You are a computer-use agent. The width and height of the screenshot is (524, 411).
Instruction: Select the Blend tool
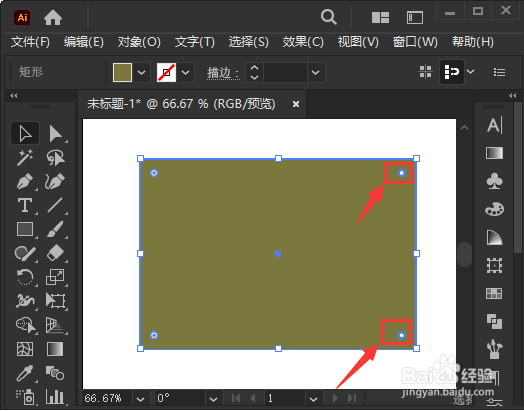point(55,373)
